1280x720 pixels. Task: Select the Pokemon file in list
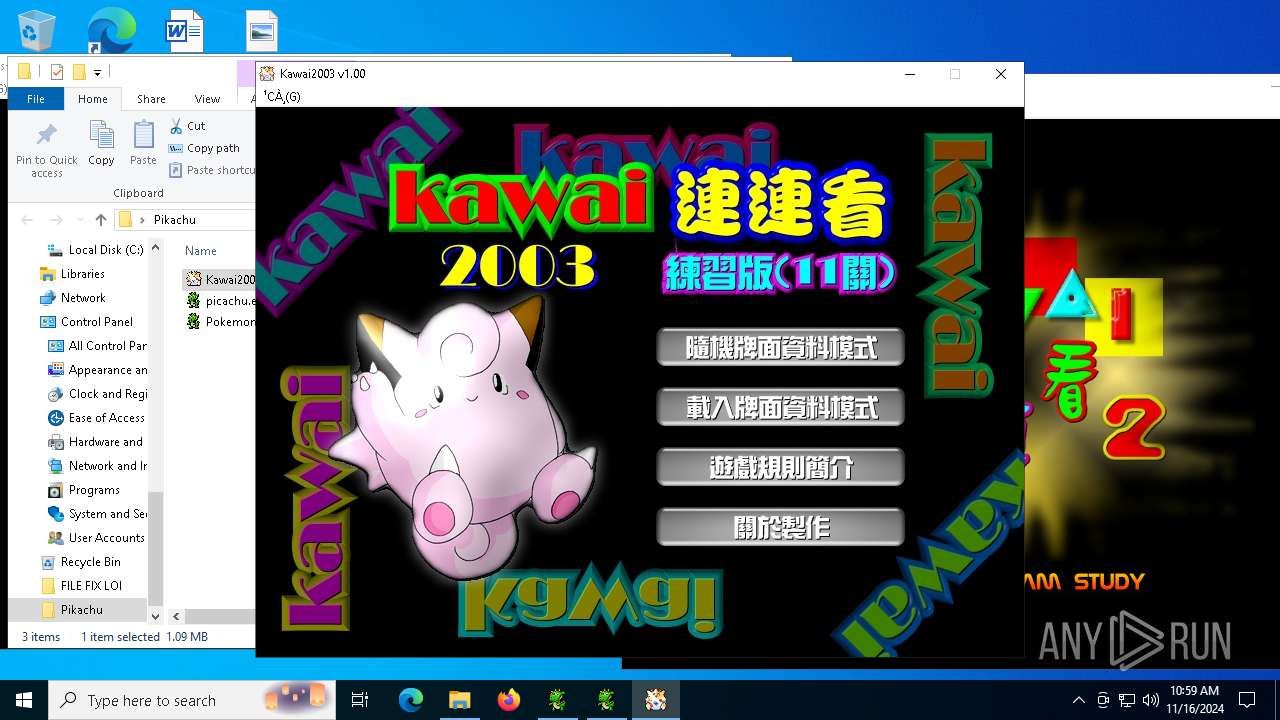pos(220,322)
